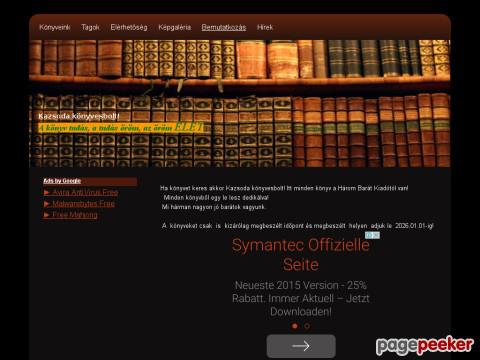Go to the Tagok page
The width and height of the screenshot is (480, 360).
coord(90,27)
